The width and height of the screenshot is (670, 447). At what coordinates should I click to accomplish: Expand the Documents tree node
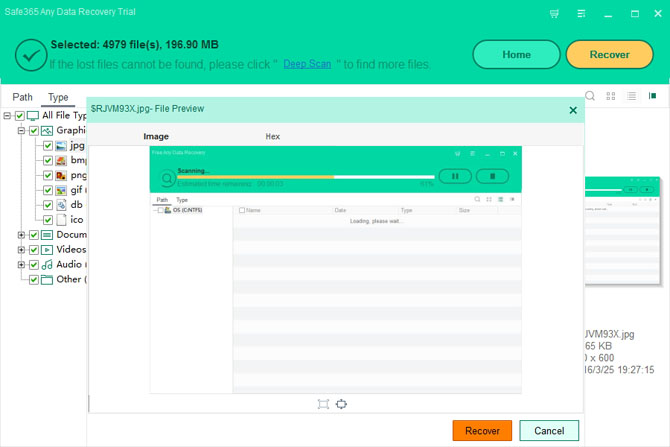pos(21,235)
